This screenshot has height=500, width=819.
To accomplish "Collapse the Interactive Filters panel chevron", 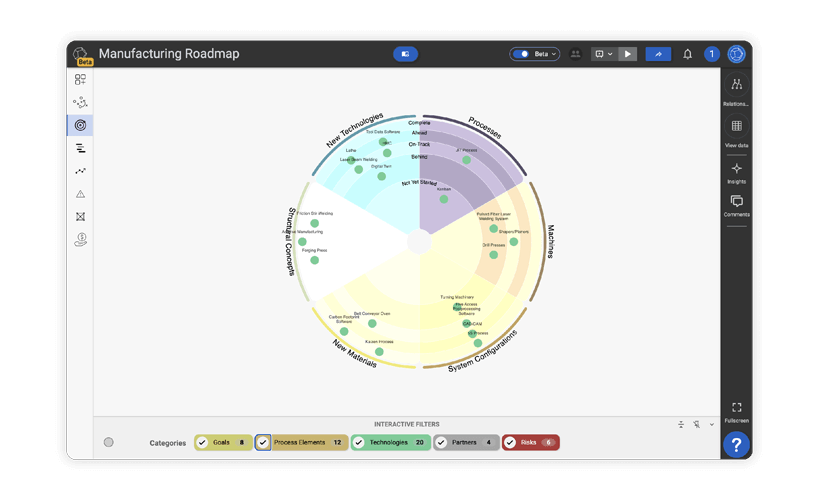I will (712, 425).
